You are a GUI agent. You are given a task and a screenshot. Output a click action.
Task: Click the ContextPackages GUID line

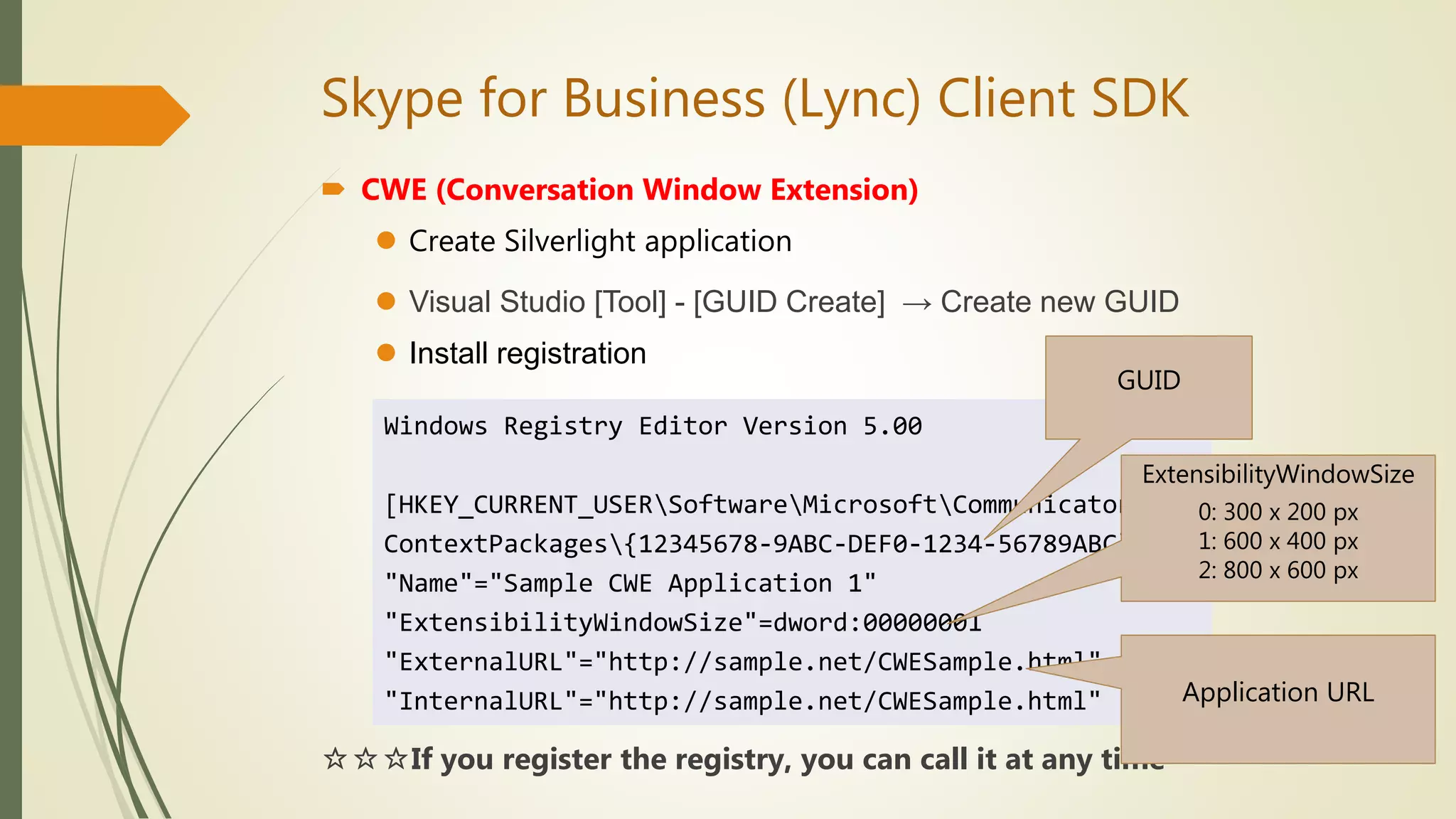click(752, 544)
